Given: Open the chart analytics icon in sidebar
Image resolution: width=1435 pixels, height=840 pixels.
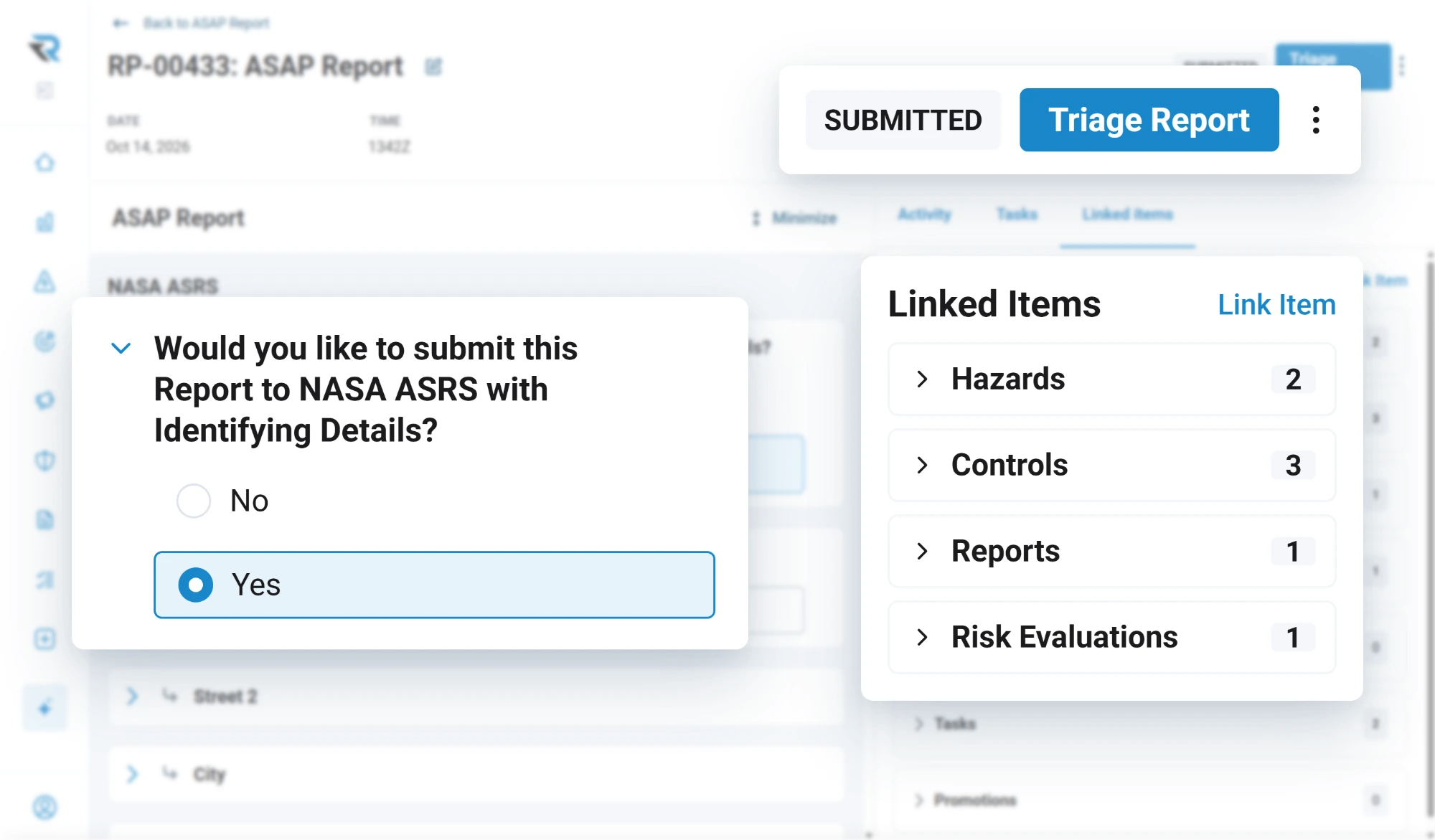Looking at the screenshot, I should pos(44,222).
